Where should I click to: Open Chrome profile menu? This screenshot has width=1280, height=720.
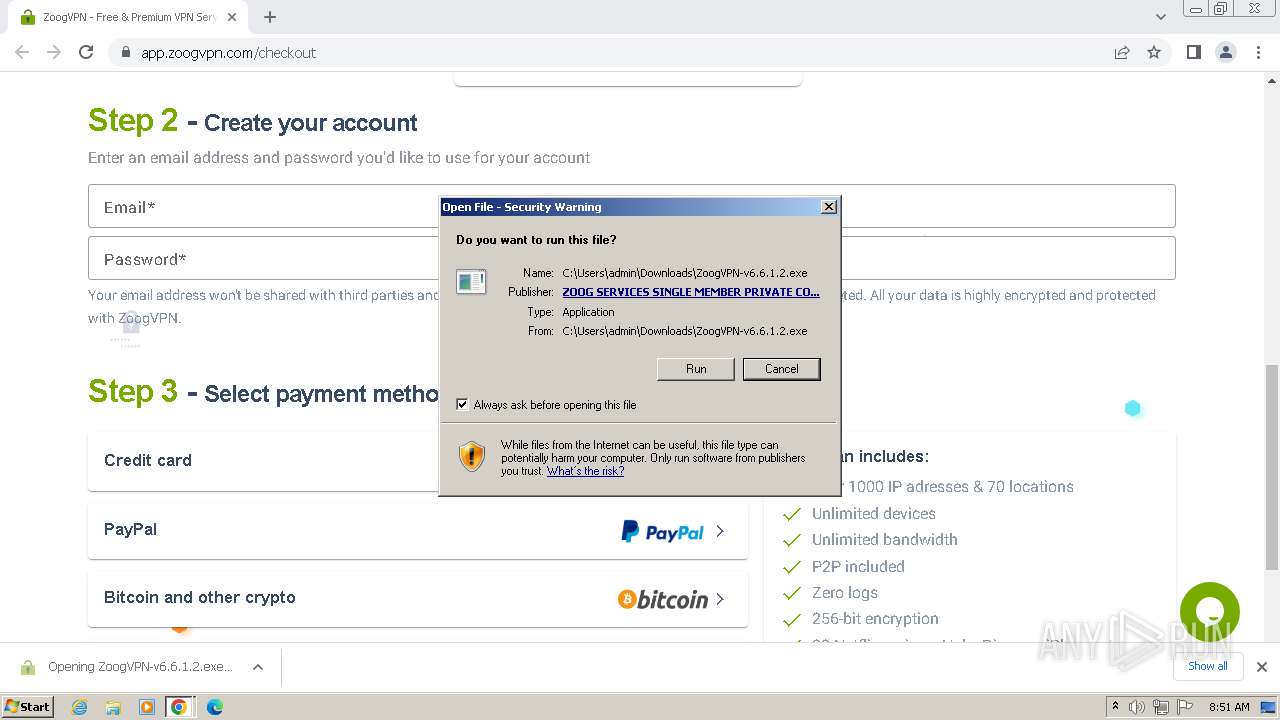(x=1226, y=52)
